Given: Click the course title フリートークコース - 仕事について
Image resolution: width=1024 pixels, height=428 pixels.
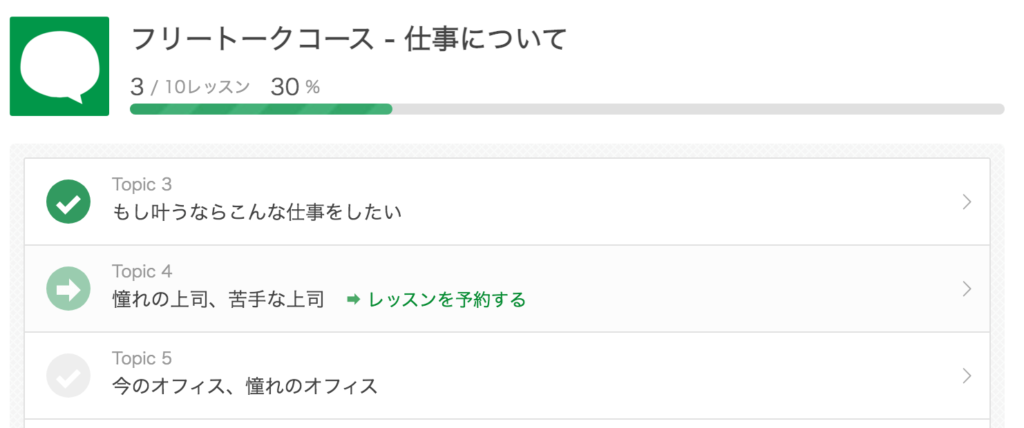Looking at the screenshot, I should 348,40.
